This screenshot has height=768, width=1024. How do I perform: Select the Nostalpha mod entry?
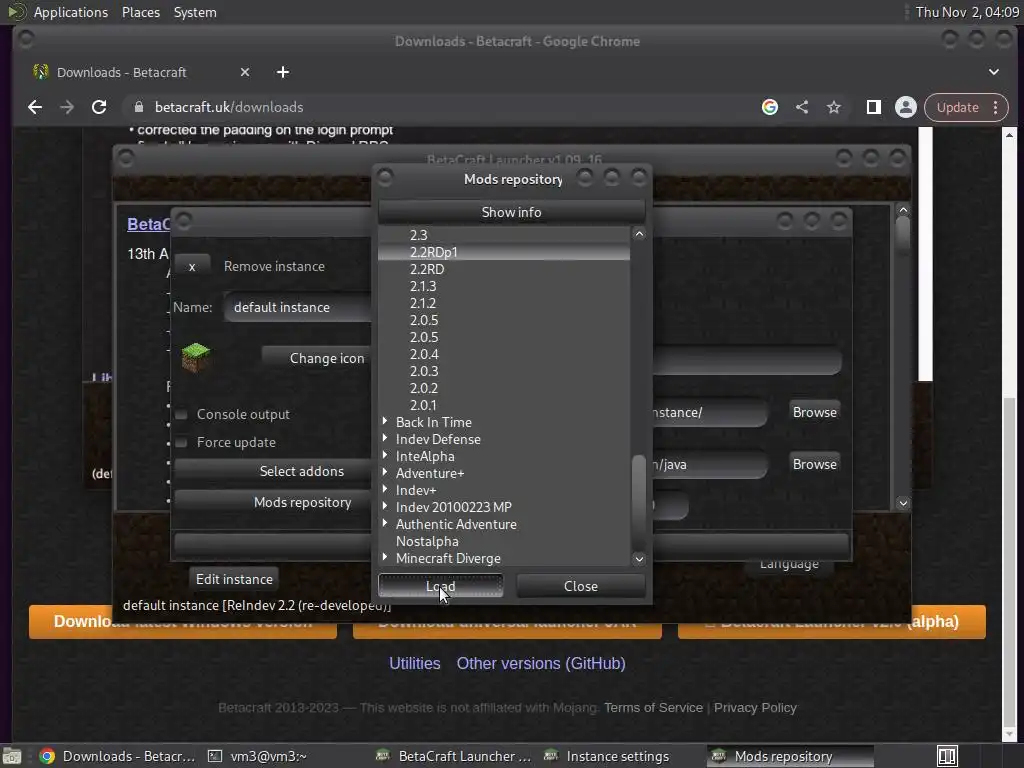[427, 541]
